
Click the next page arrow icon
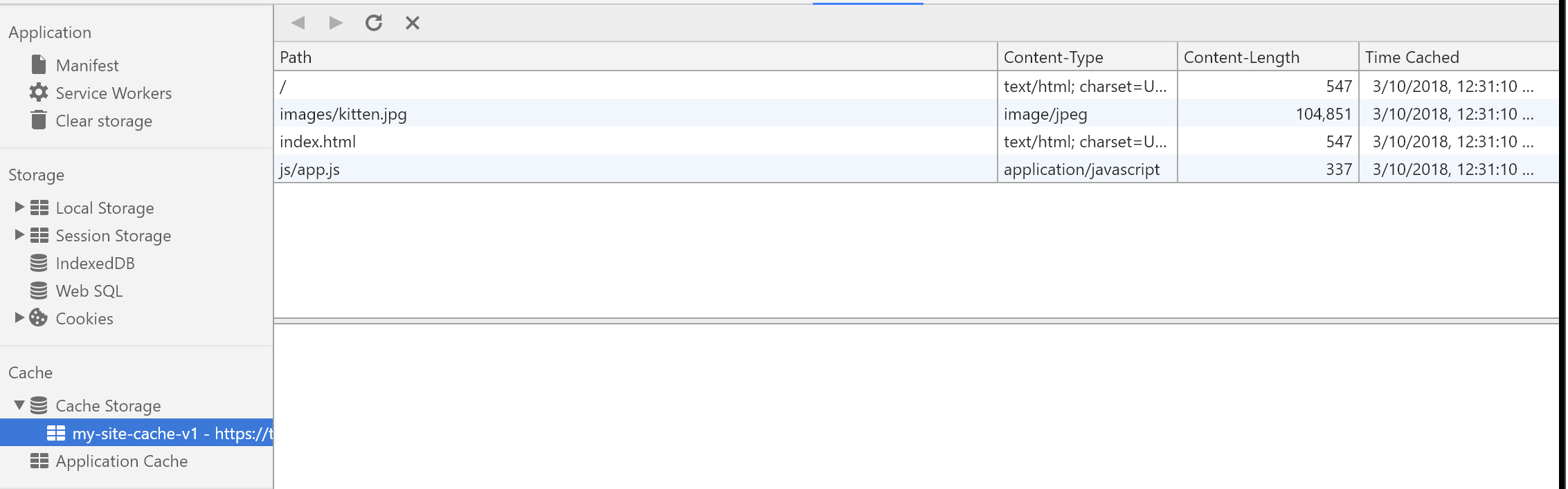[x=336, y=23]
